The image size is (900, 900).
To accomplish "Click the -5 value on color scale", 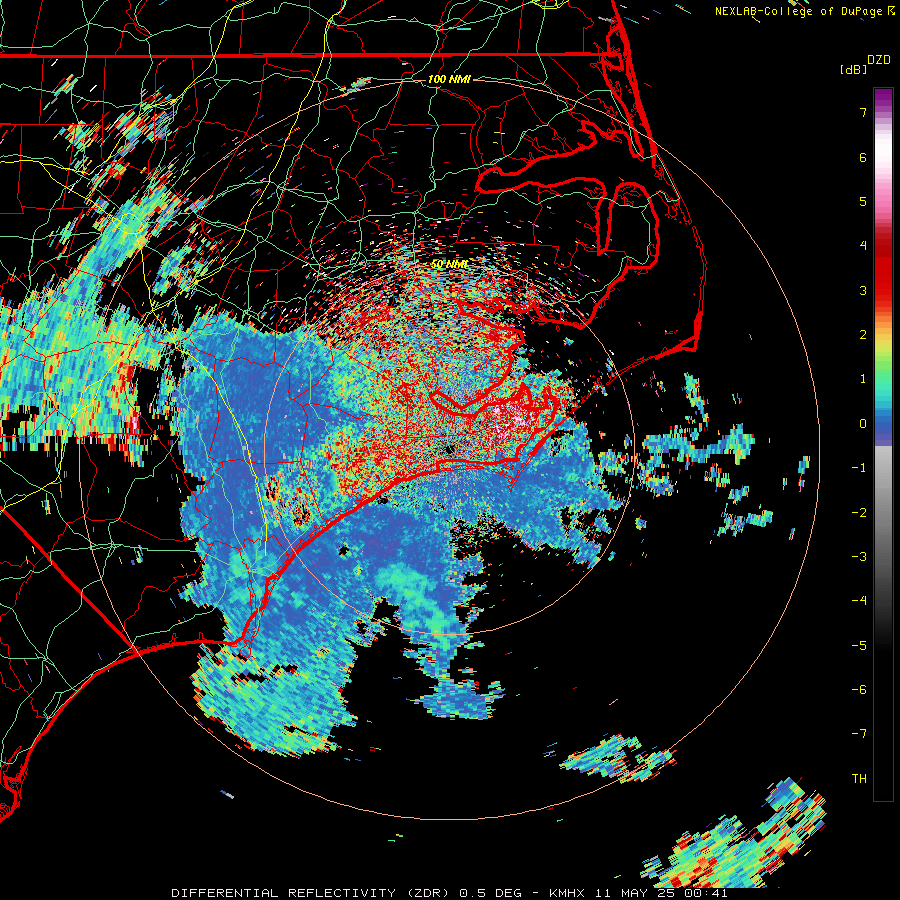I will 859,646.
